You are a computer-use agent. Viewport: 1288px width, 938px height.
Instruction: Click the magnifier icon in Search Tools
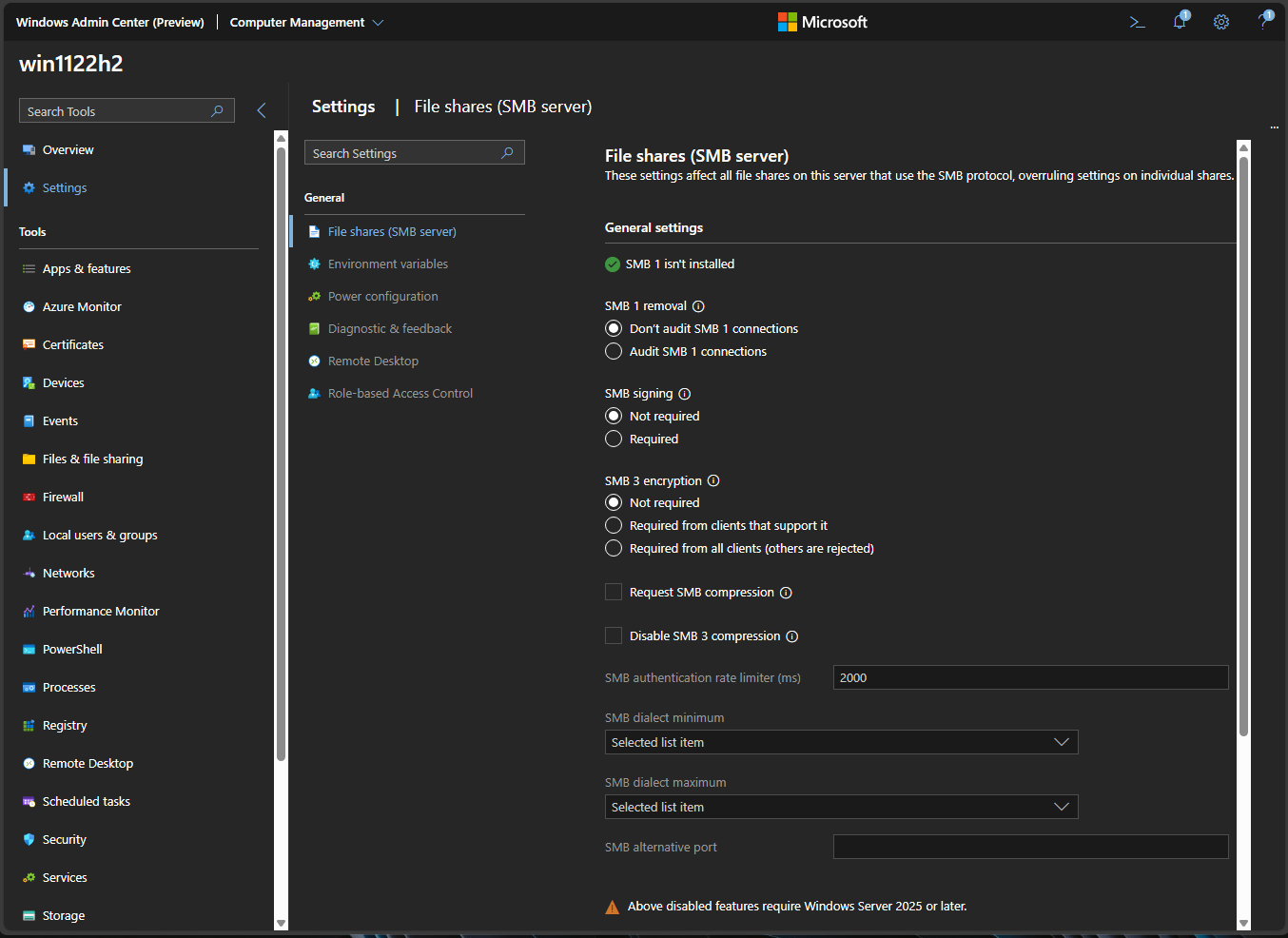(x=217, y=111)
